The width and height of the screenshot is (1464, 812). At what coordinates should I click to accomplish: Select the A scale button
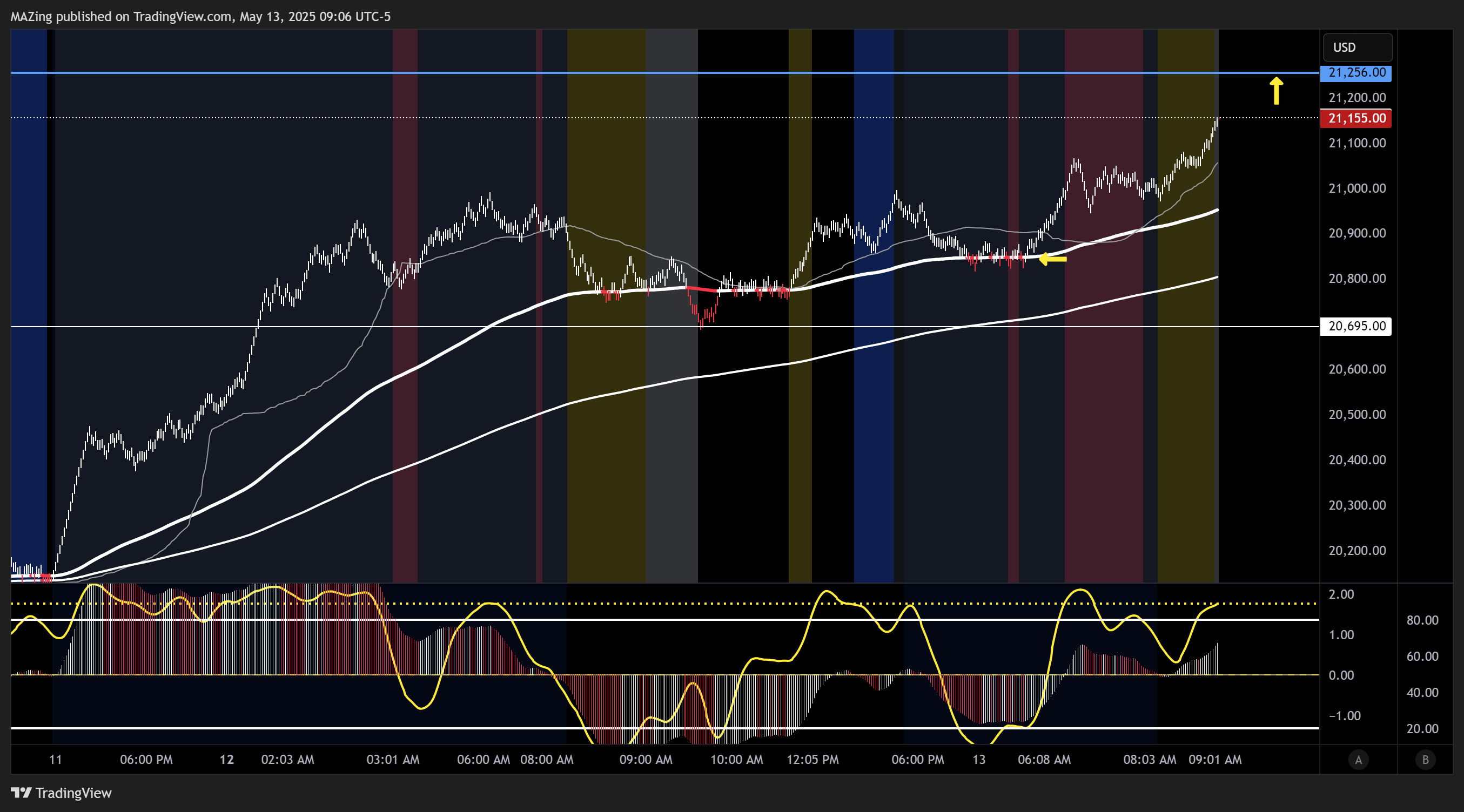[1358, 760]
